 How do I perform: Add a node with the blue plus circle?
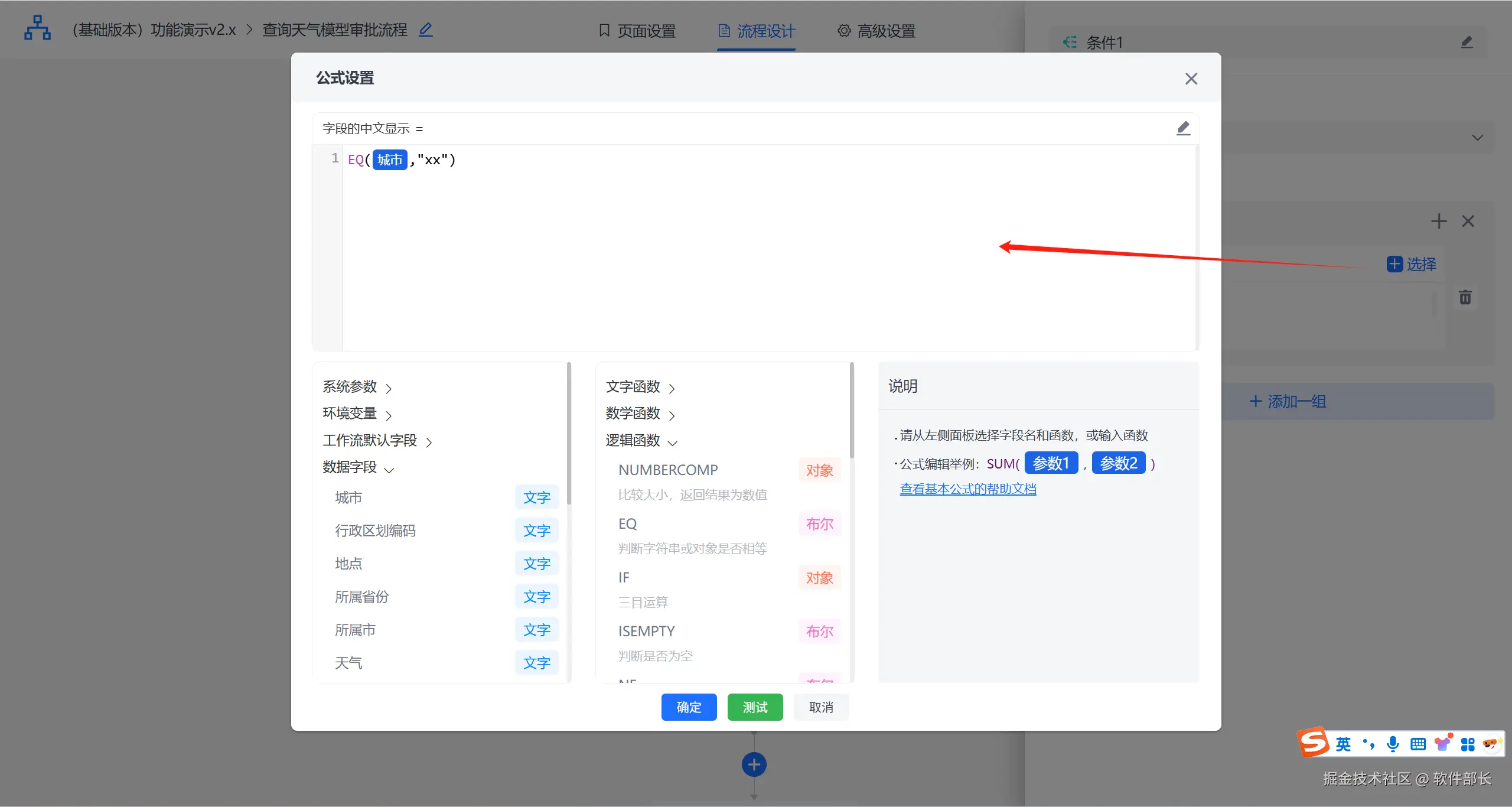click(754, 764)
